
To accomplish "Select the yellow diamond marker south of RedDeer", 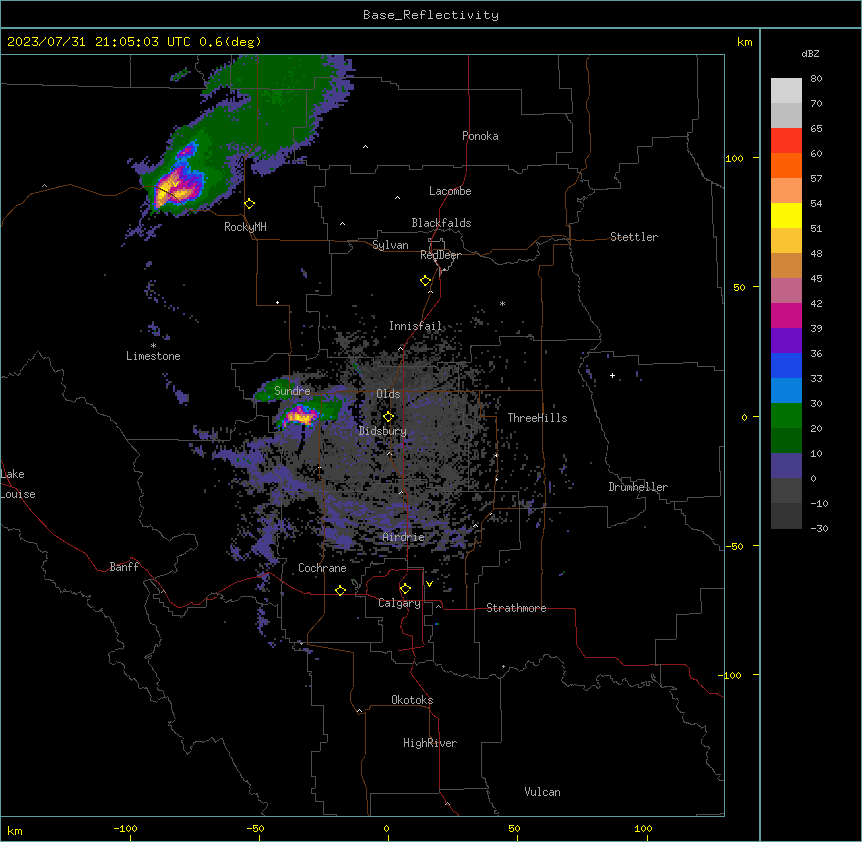I will [426, 281].
